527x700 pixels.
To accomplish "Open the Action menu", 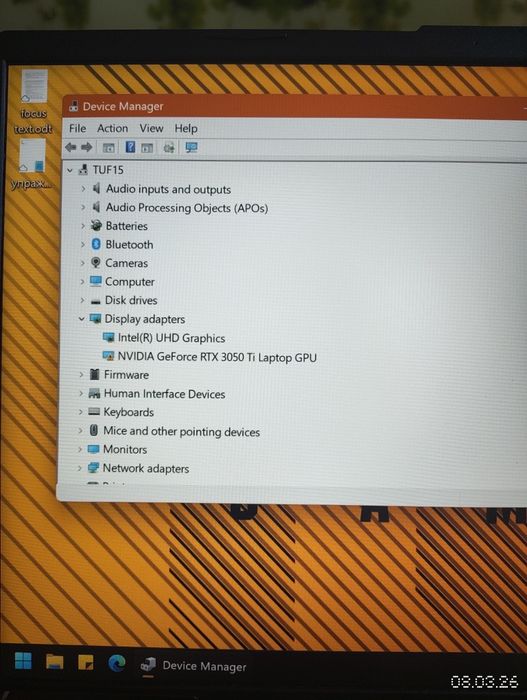I will [x=113, y=129].
